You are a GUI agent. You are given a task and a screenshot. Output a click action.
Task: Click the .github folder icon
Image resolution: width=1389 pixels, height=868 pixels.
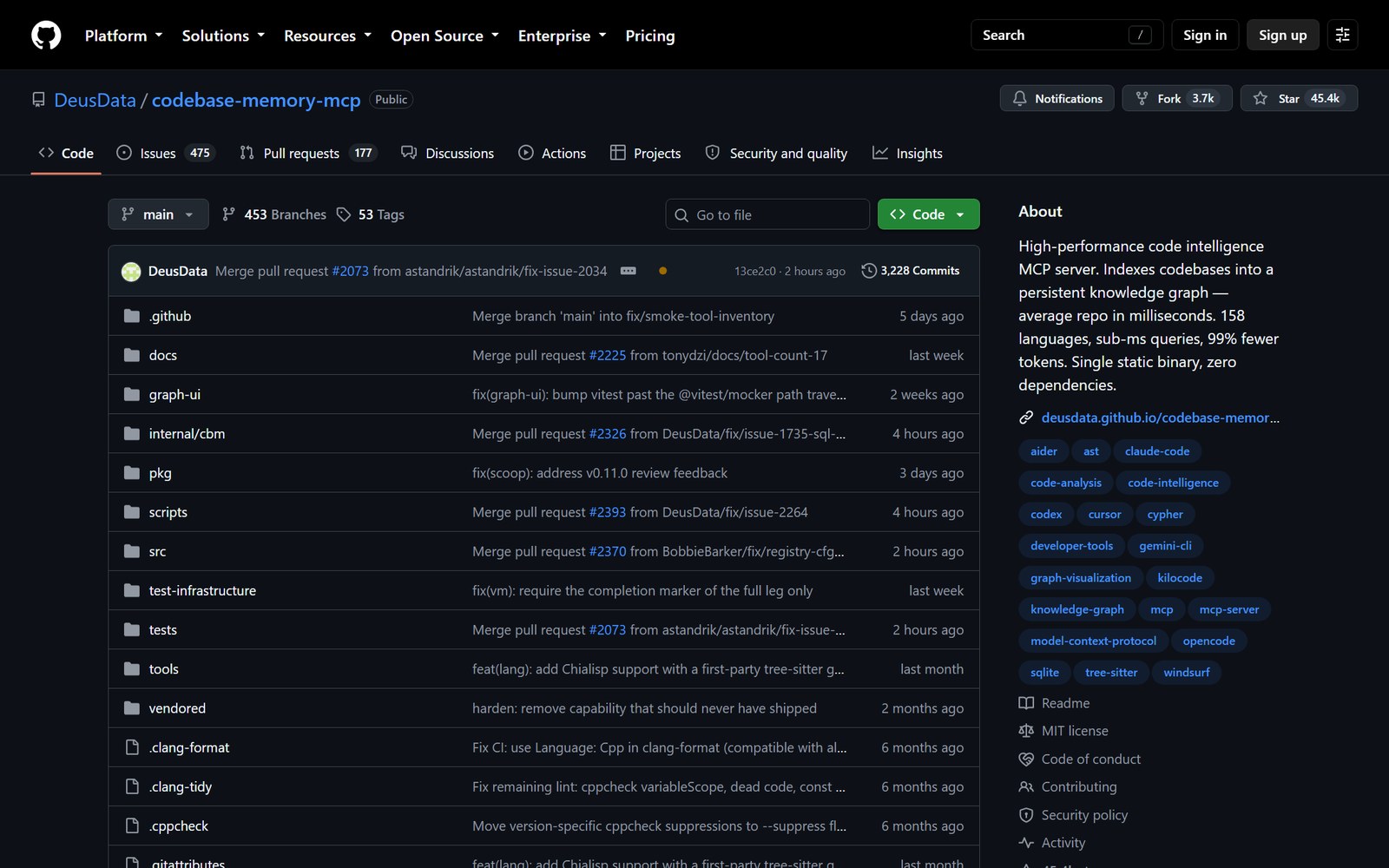pyautogui.click(x=132, y=316)
